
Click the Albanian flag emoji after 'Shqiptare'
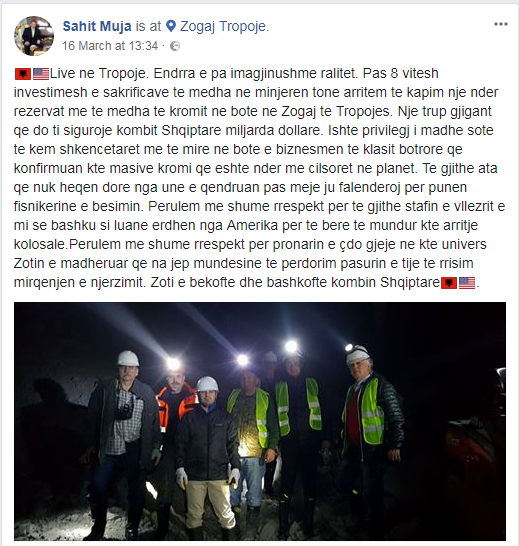(449, 283)
